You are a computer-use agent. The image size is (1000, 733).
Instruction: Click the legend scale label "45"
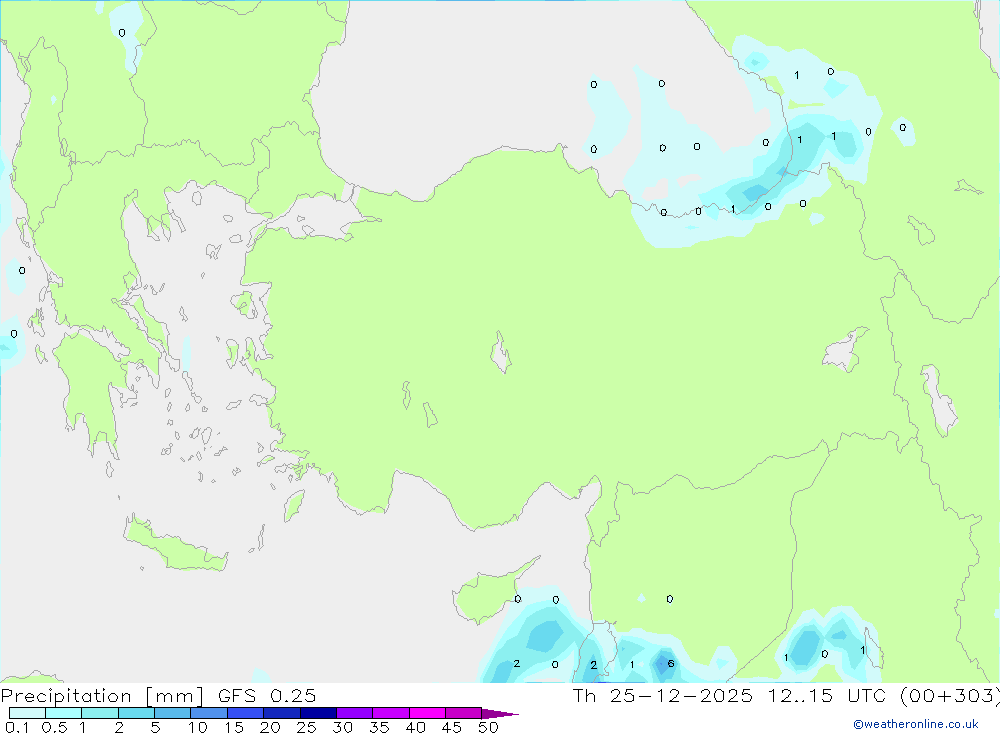(x=452, y=727)
